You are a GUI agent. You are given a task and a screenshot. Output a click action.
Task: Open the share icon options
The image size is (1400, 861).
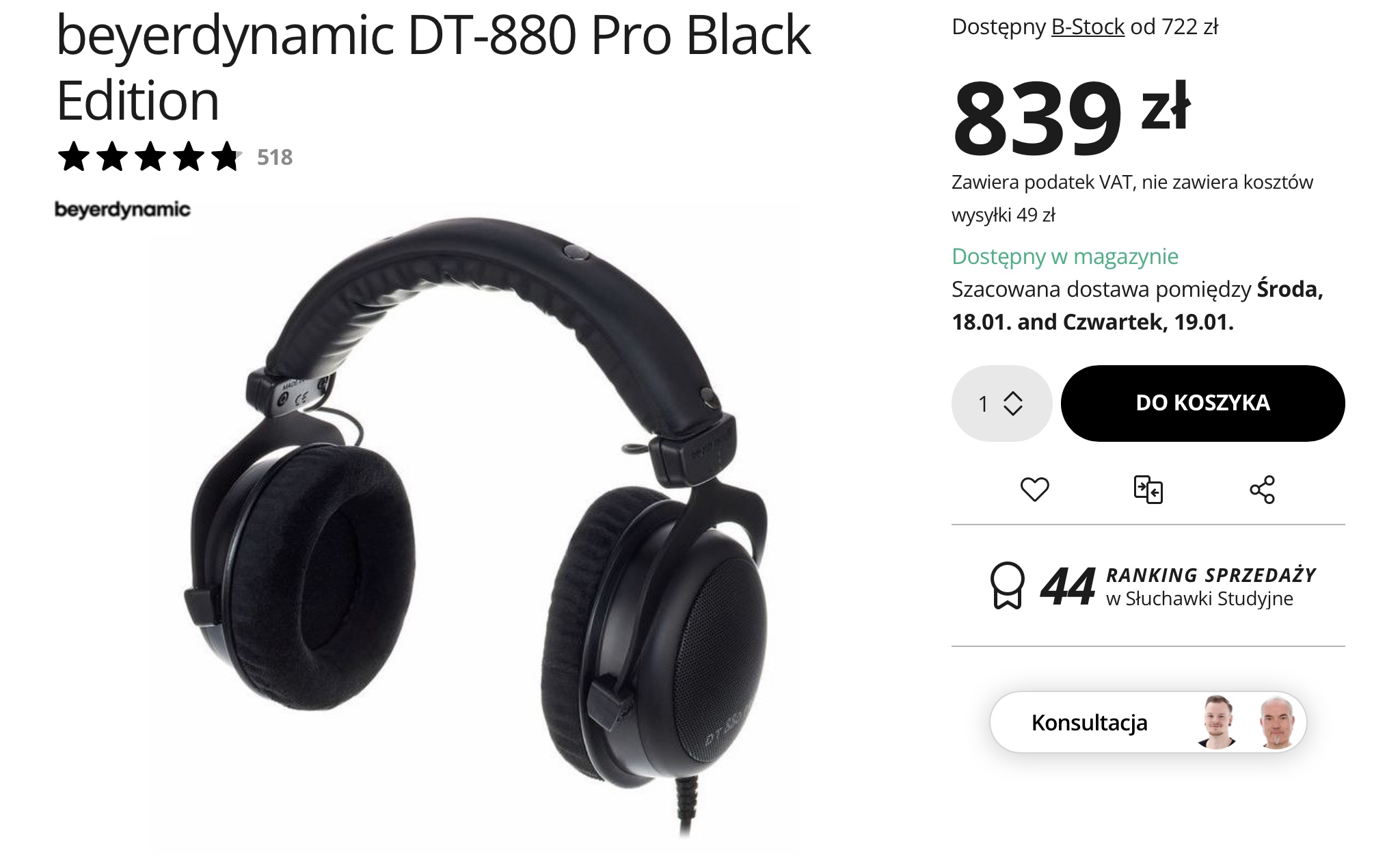point(1262,489)
